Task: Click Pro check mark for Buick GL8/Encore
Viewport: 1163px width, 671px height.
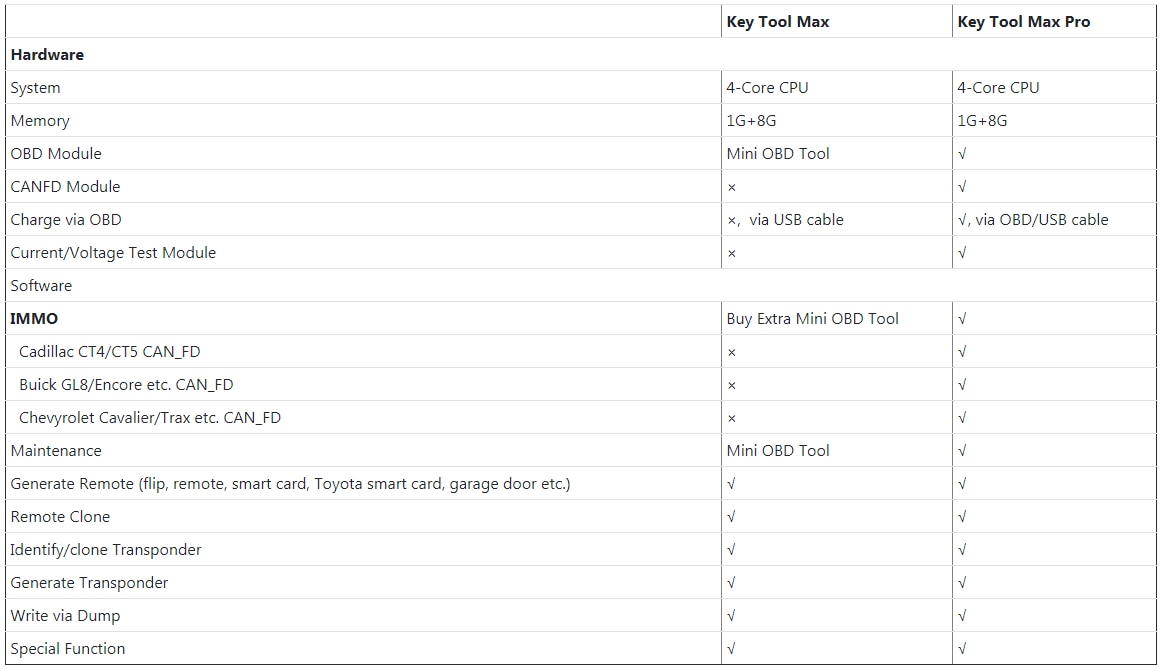Action: [x=962, y=385]
